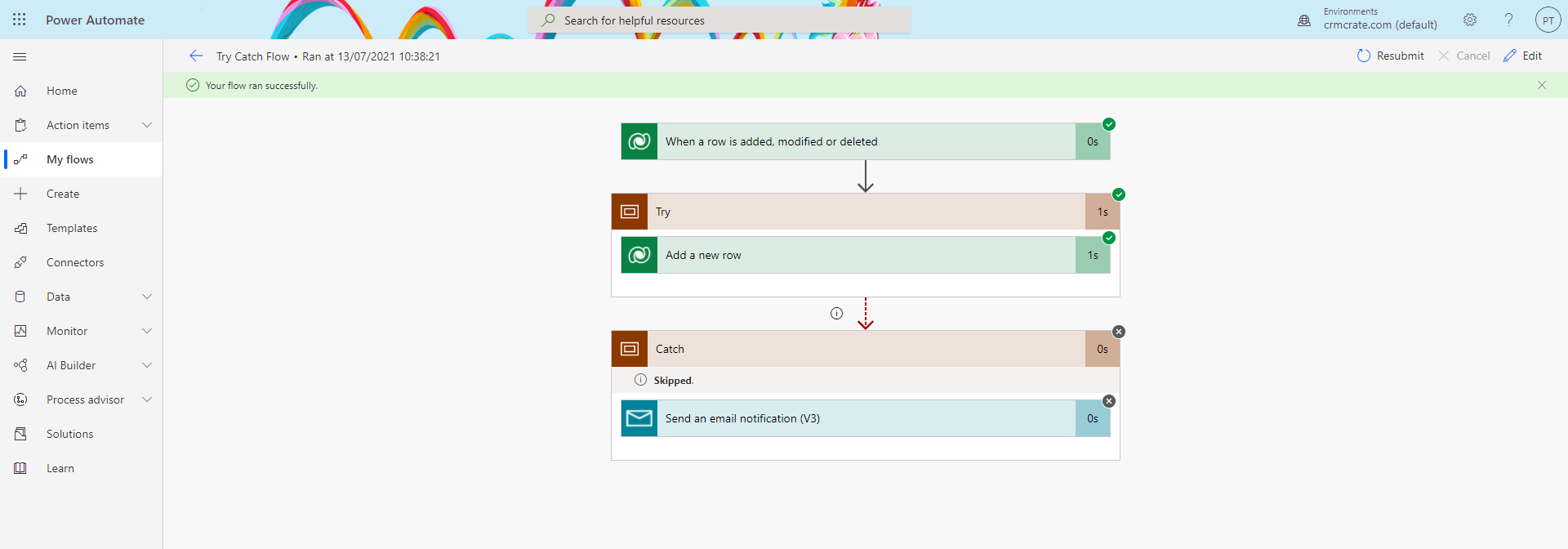Open the Solutions menu item

click(x=82, y=434)
